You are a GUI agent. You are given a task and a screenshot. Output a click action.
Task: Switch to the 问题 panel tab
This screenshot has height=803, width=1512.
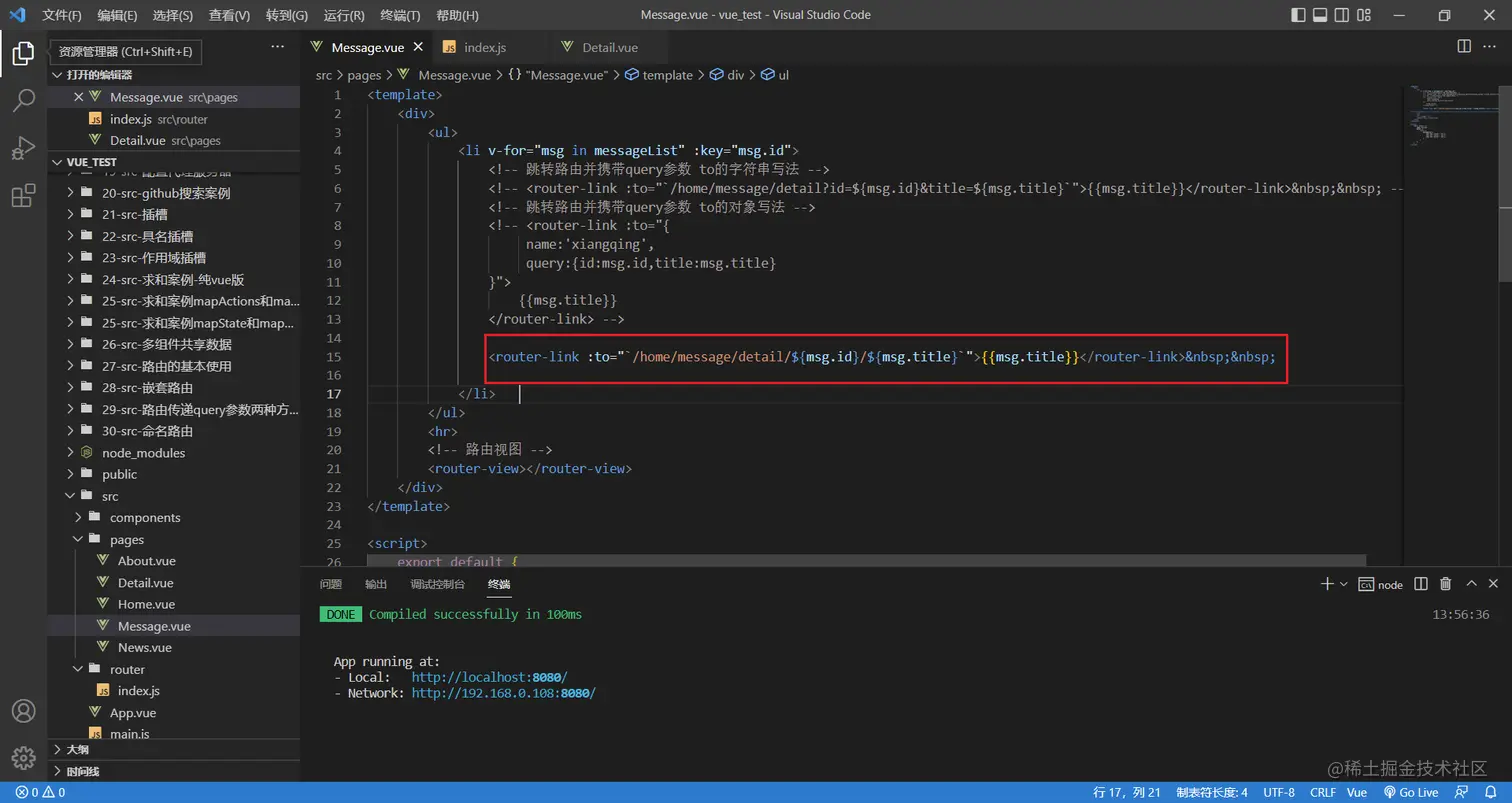pos(330,584)
